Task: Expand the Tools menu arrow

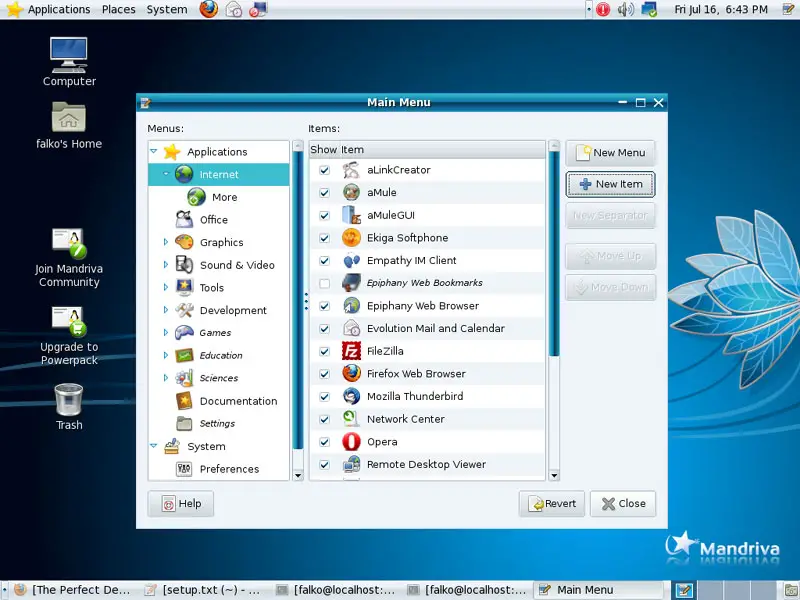Action: (x=166, y=288)
